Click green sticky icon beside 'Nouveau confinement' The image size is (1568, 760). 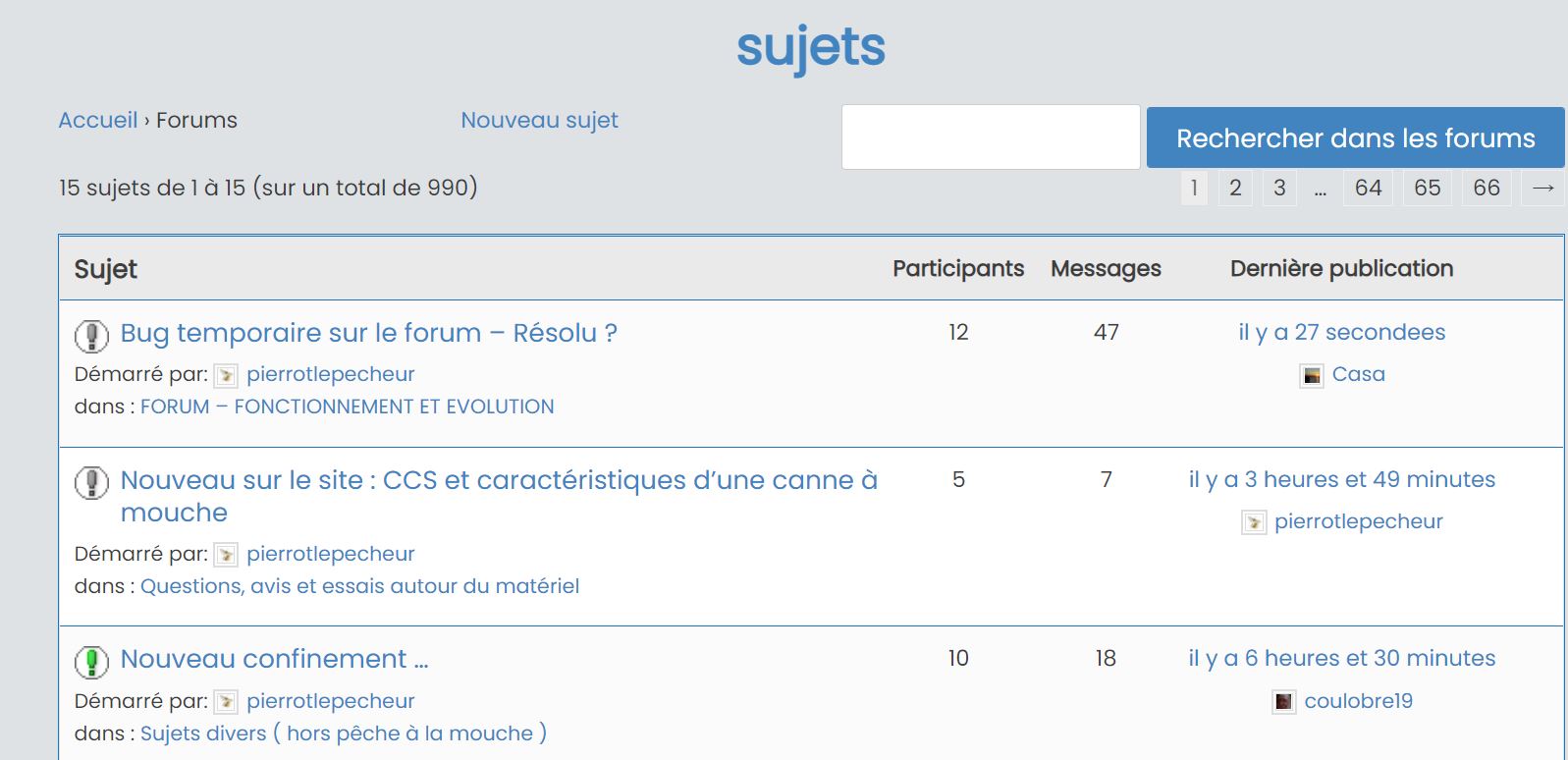point(91,662)
